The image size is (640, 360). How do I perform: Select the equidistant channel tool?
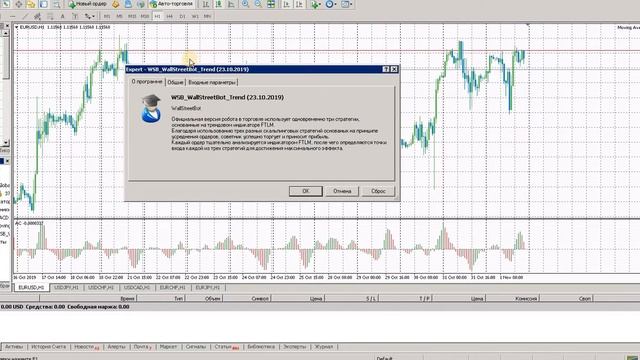[38, 16]
